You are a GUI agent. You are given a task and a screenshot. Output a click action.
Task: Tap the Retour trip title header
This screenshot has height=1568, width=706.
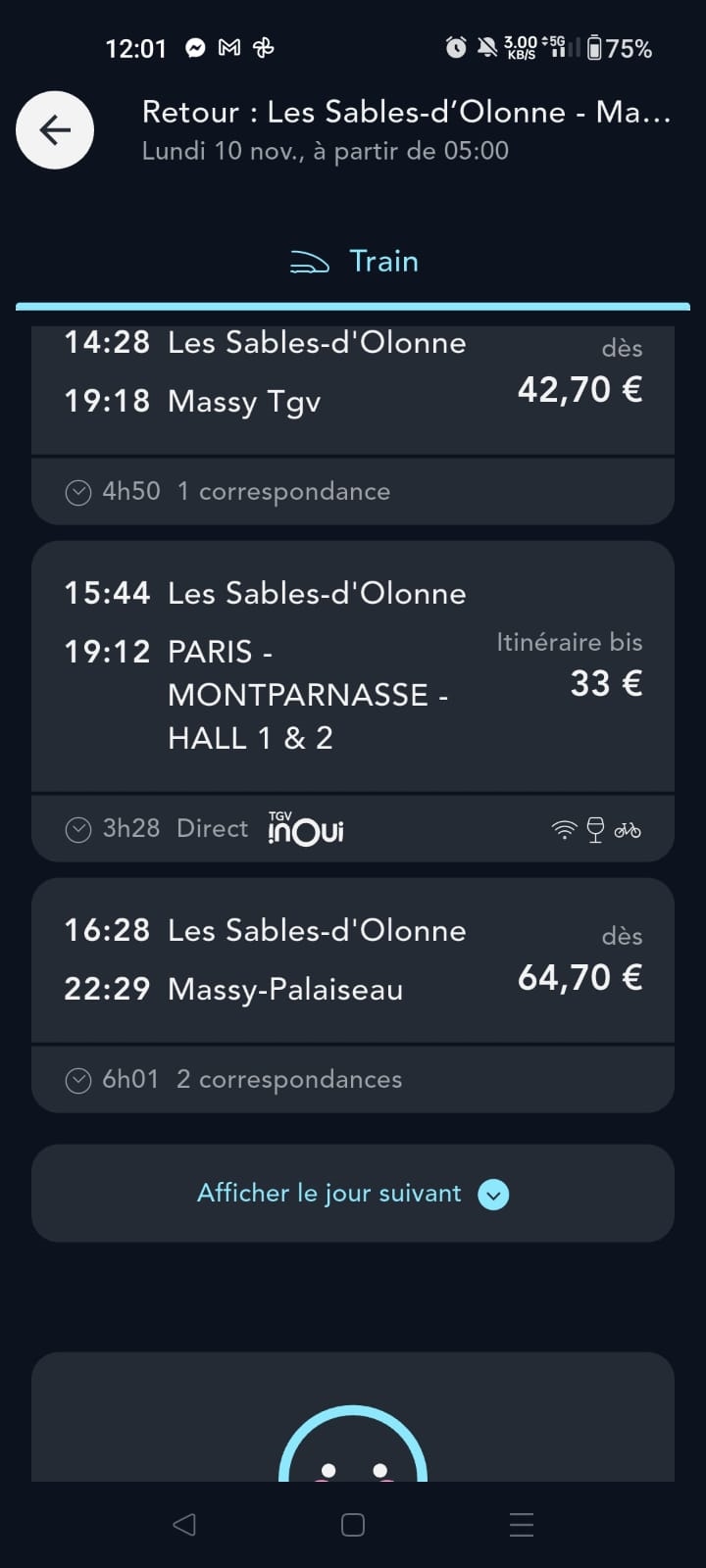(x=405, y=113)
